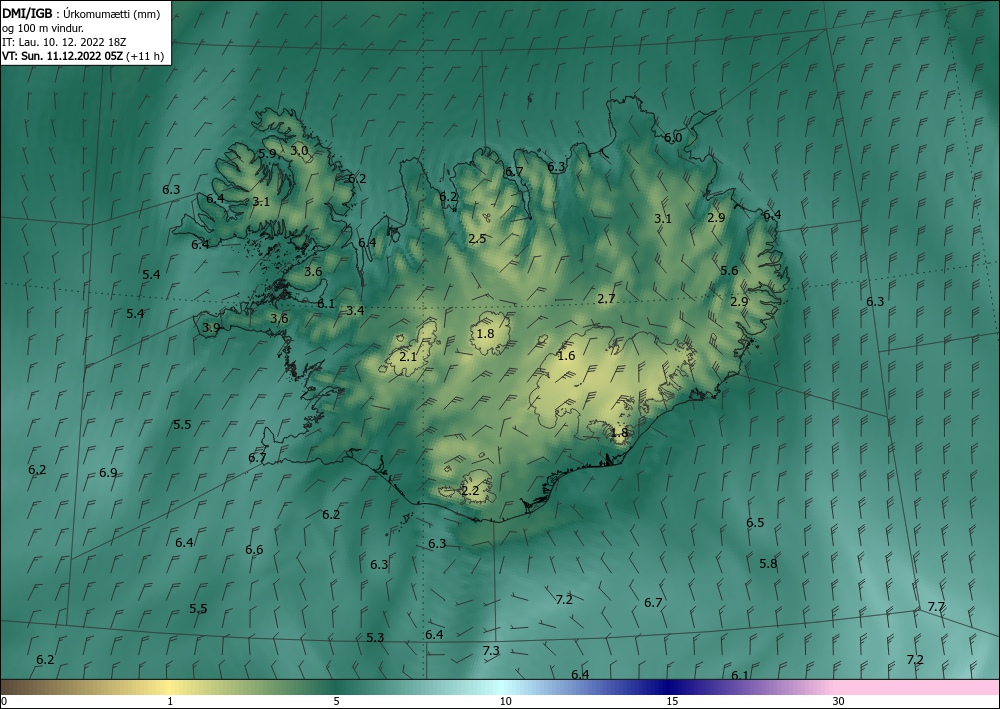Select the 6.5 value label

pos(755,523)
